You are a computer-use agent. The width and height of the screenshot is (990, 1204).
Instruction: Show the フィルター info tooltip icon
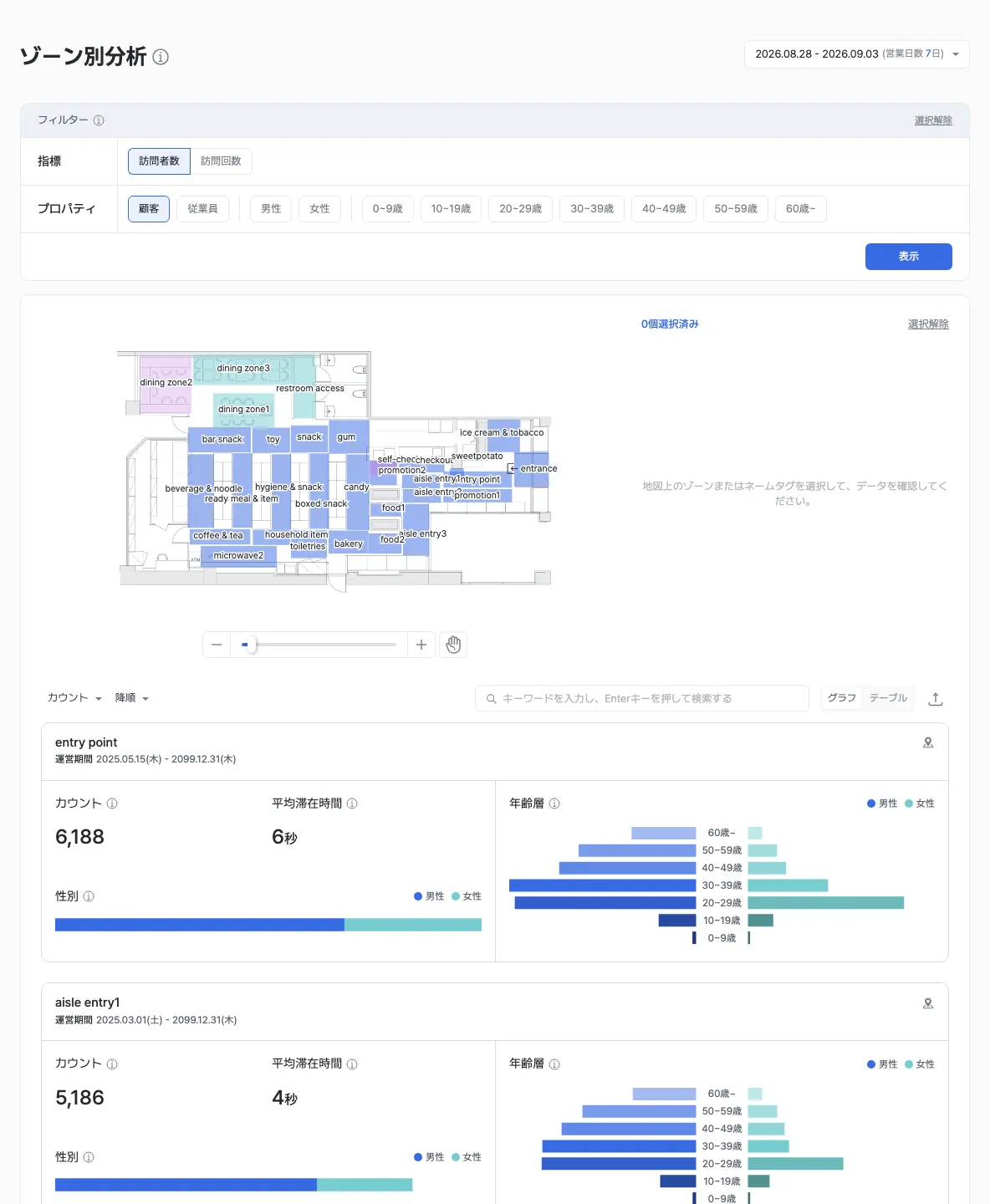point(99,120)
